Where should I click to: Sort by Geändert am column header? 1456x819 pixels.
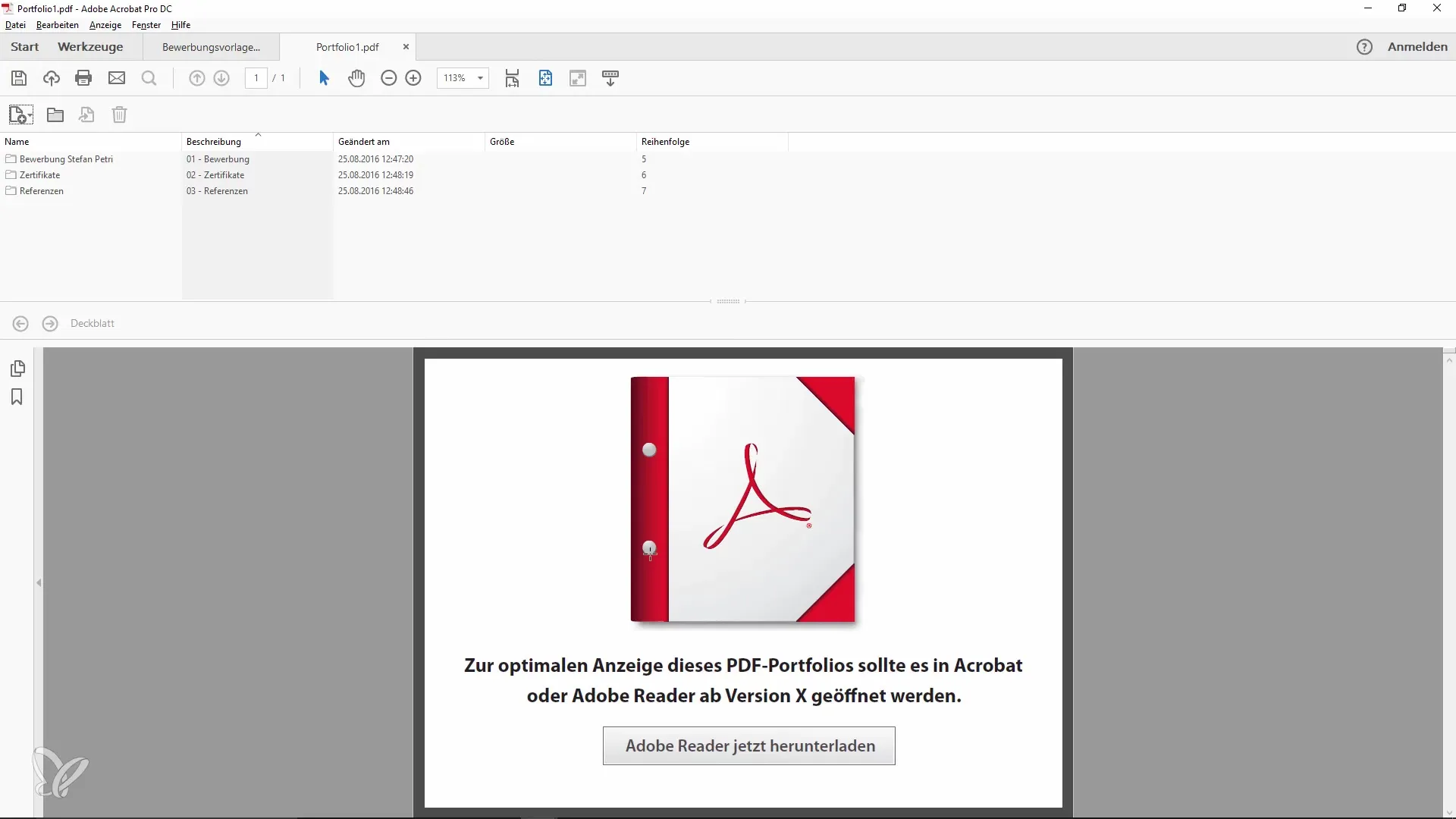(409, 142)
